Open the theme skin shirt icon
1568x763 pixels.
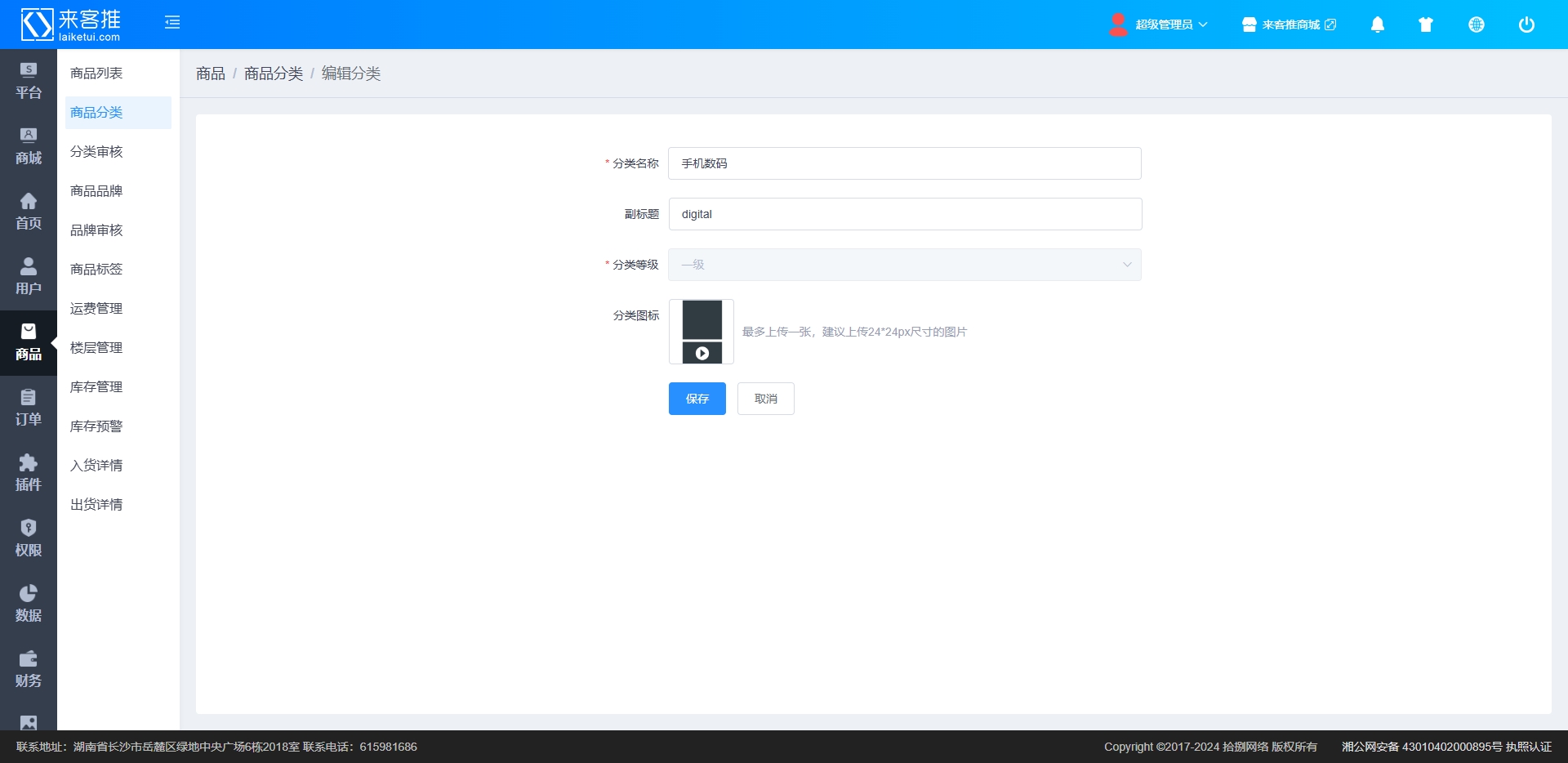coord(1426,25)
